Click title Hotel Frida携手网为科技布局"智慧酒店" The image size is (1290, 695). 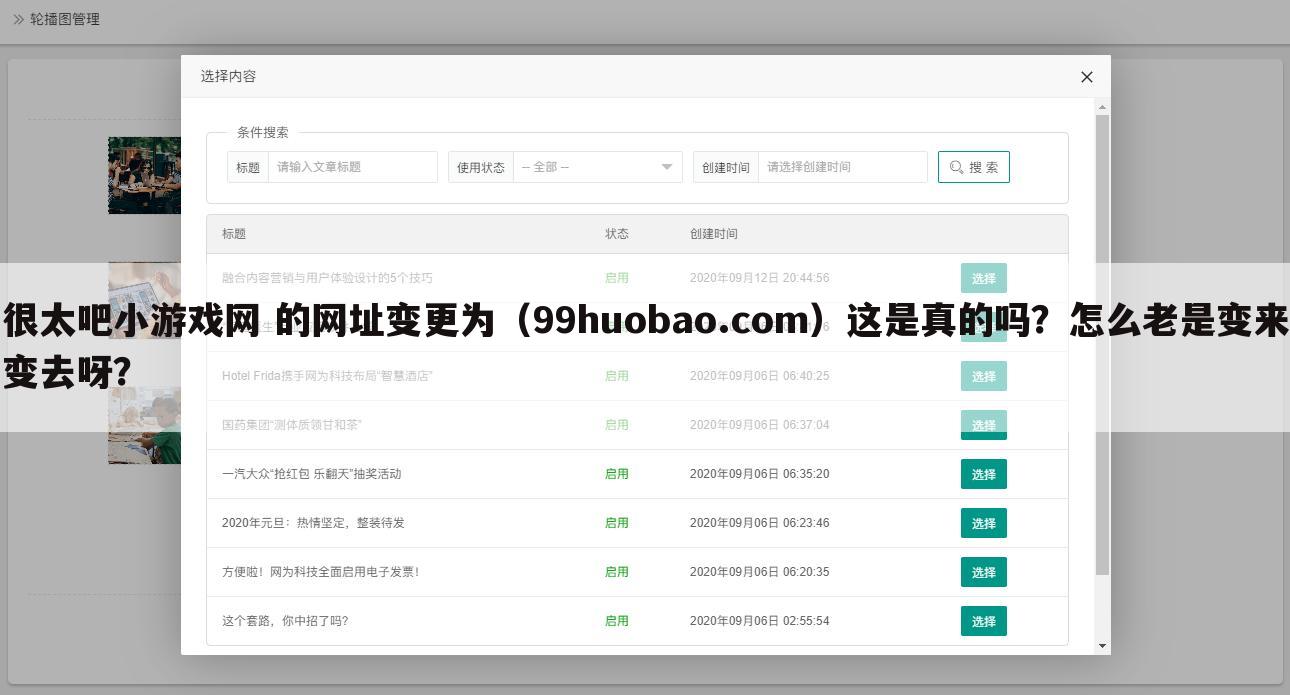(327, 376)
